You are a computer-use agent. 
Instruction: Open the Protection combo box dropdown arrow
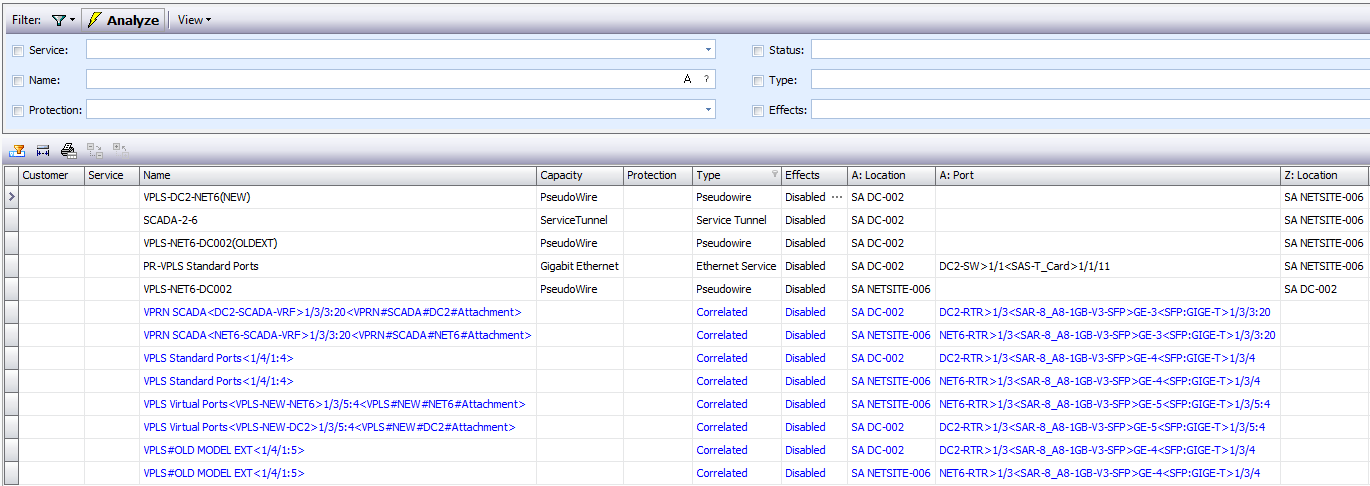708,109
